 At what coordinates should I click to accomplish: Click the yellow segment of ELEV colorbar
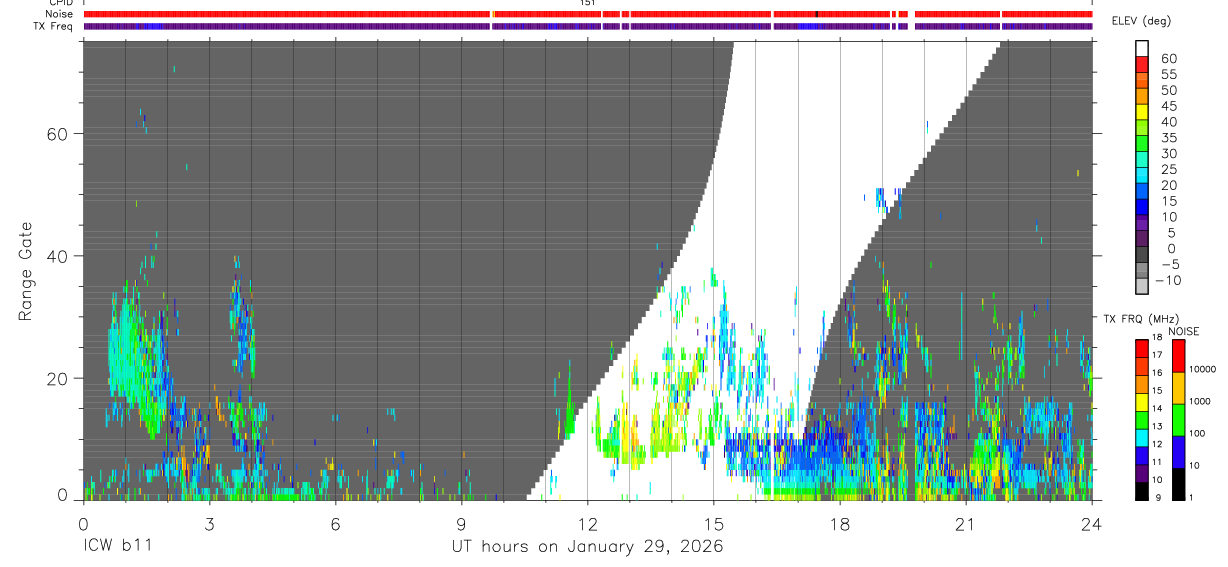1142,111
